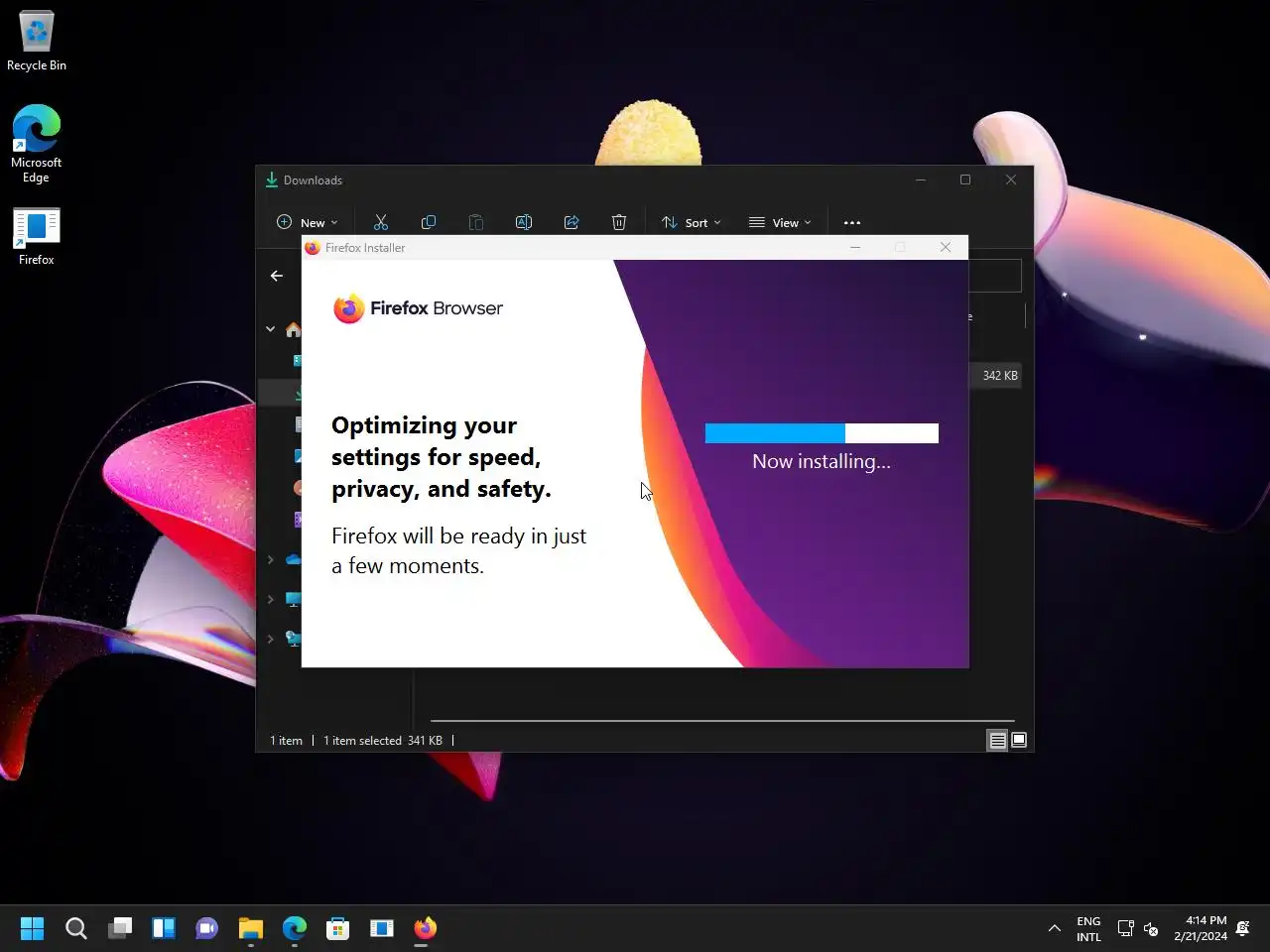Expand the Network tree node chevron

(270, 639)
